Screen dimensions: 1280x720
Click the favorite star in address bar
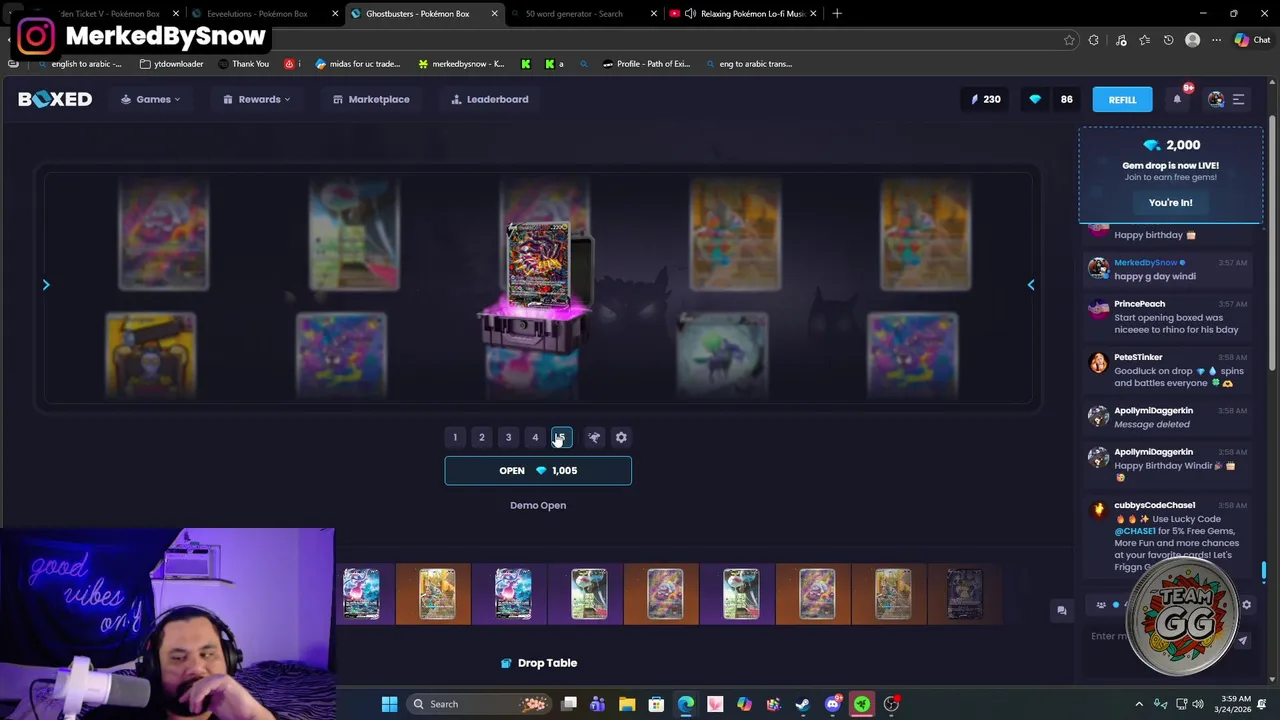1069,40
